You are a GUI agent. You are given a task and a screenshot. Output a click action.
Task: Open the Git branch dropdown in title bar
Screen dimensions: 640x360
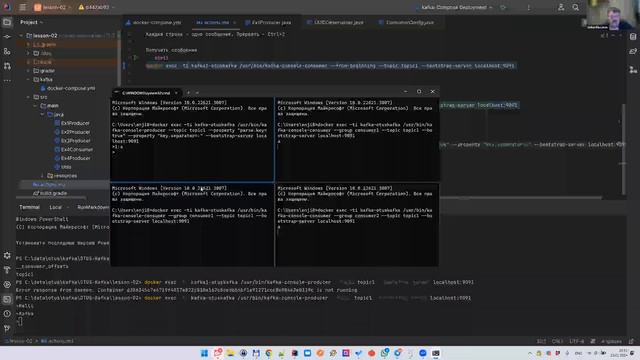(x=96, y=7)
